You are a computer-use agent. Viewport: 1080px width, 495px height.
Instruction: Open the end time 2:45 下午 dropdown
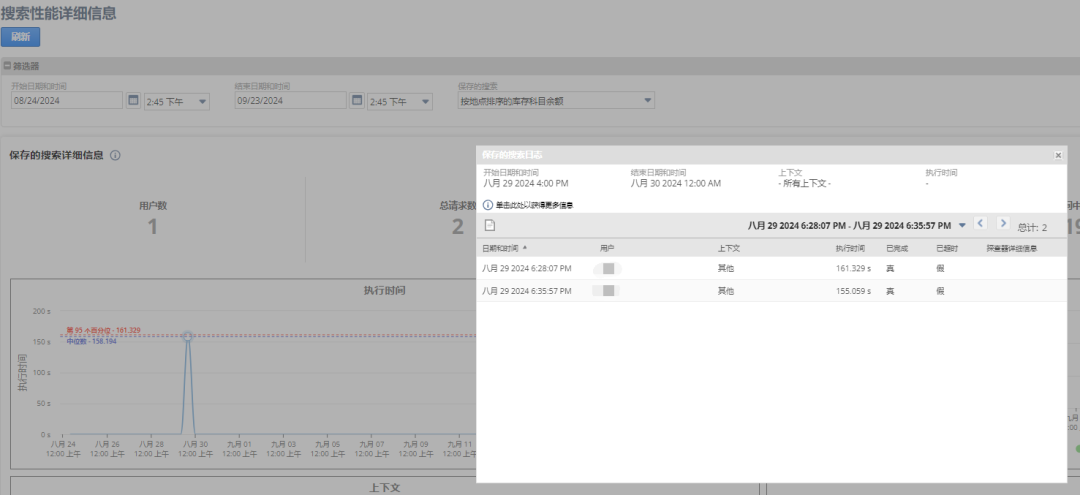coord(399,102)
